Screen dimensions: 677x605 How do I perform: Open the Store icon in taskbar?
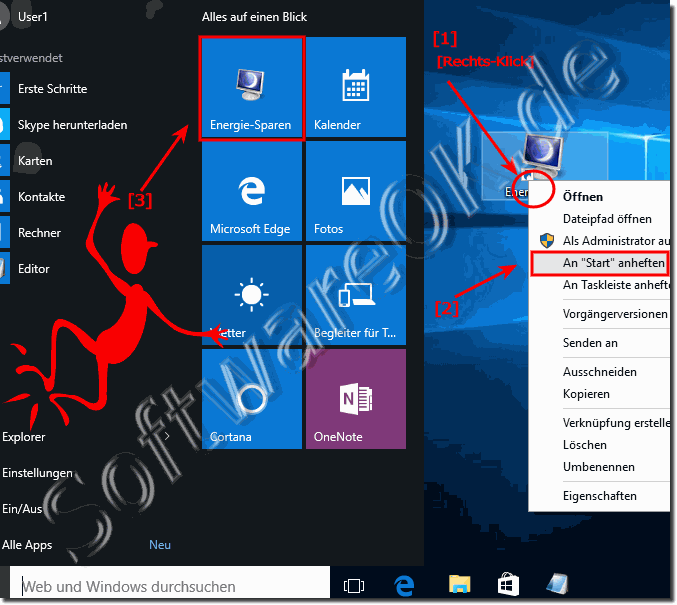coord(508,584)
